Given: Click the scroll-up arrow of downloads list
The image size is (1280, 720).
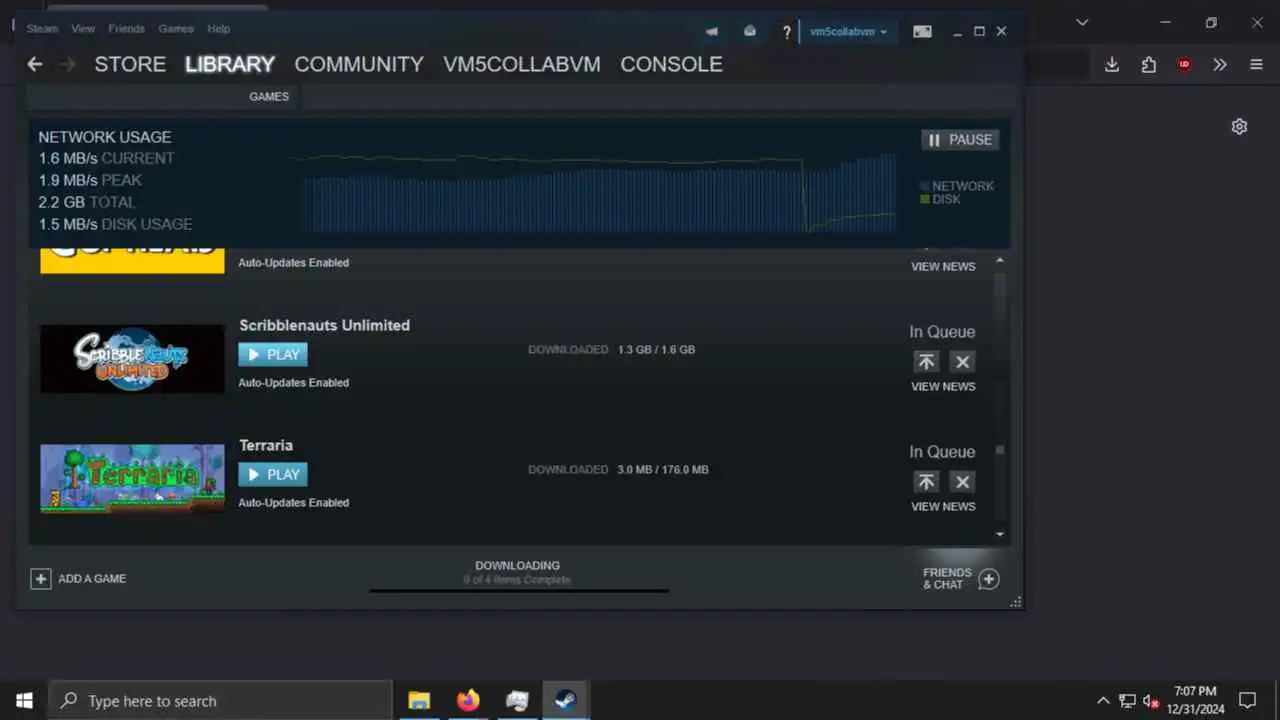Looking at the screenshot, I should 999,261.
